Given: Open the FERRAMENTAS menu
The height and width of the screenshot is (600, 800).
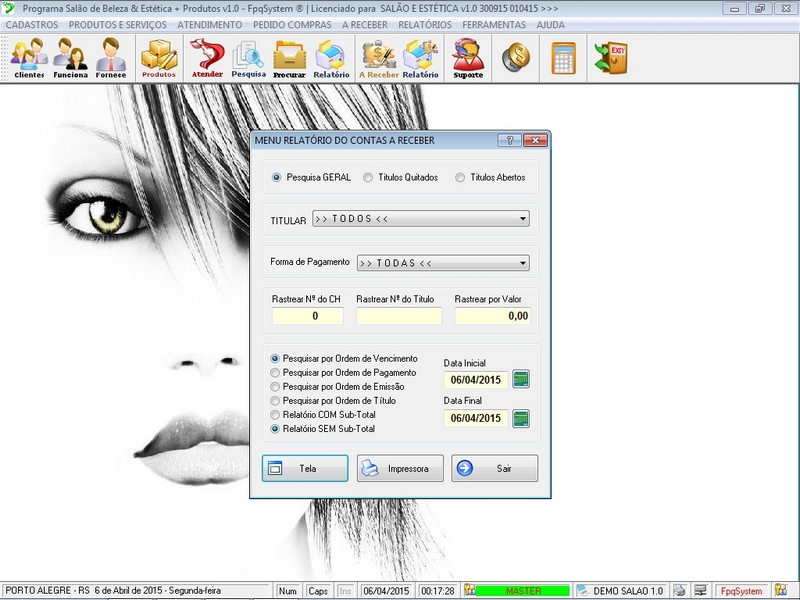Looking at the screenshot, I should click(x=494, y=25).
